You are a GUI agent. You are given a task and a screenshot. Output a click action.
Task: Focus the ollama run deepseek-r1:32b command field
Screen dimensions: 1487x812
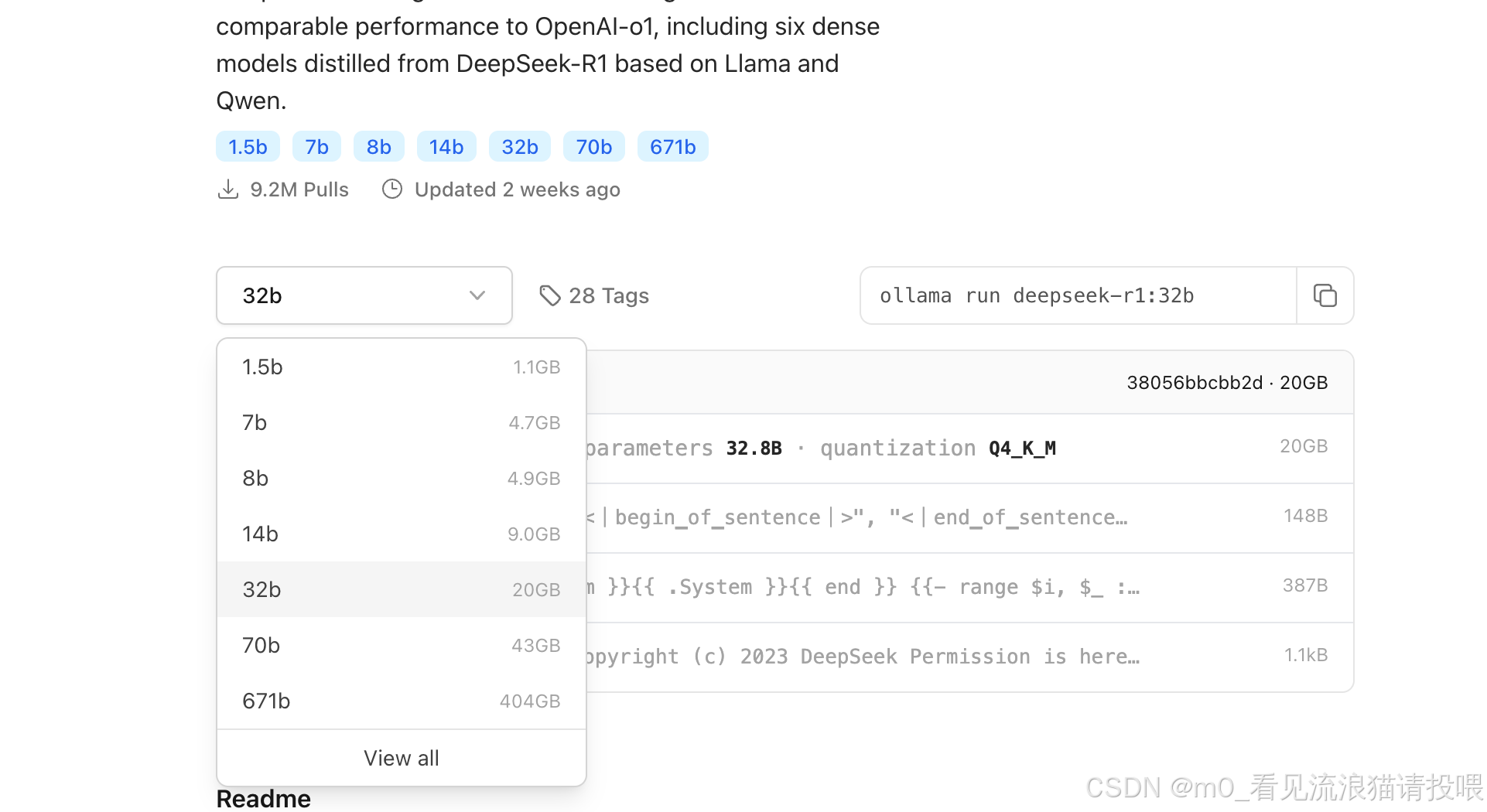tap(1079, 295)
